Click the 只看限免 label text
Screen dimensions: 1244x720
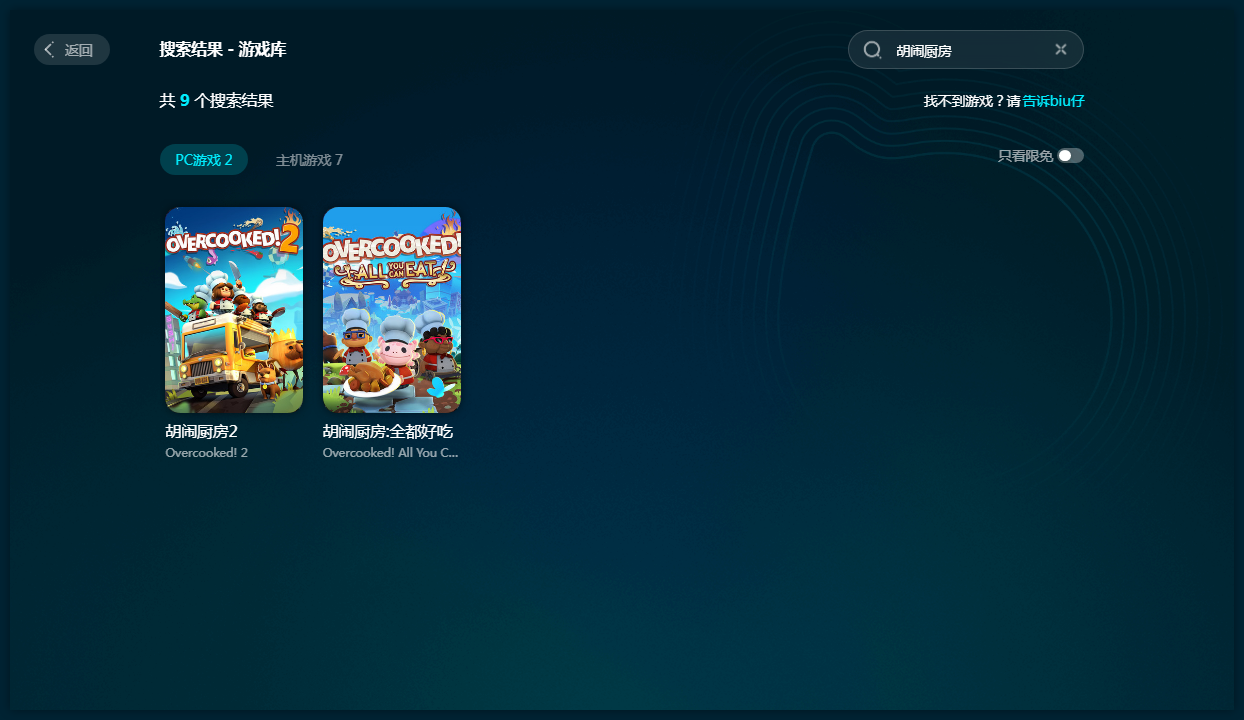pyautogui.click(x=1025, y=156)
